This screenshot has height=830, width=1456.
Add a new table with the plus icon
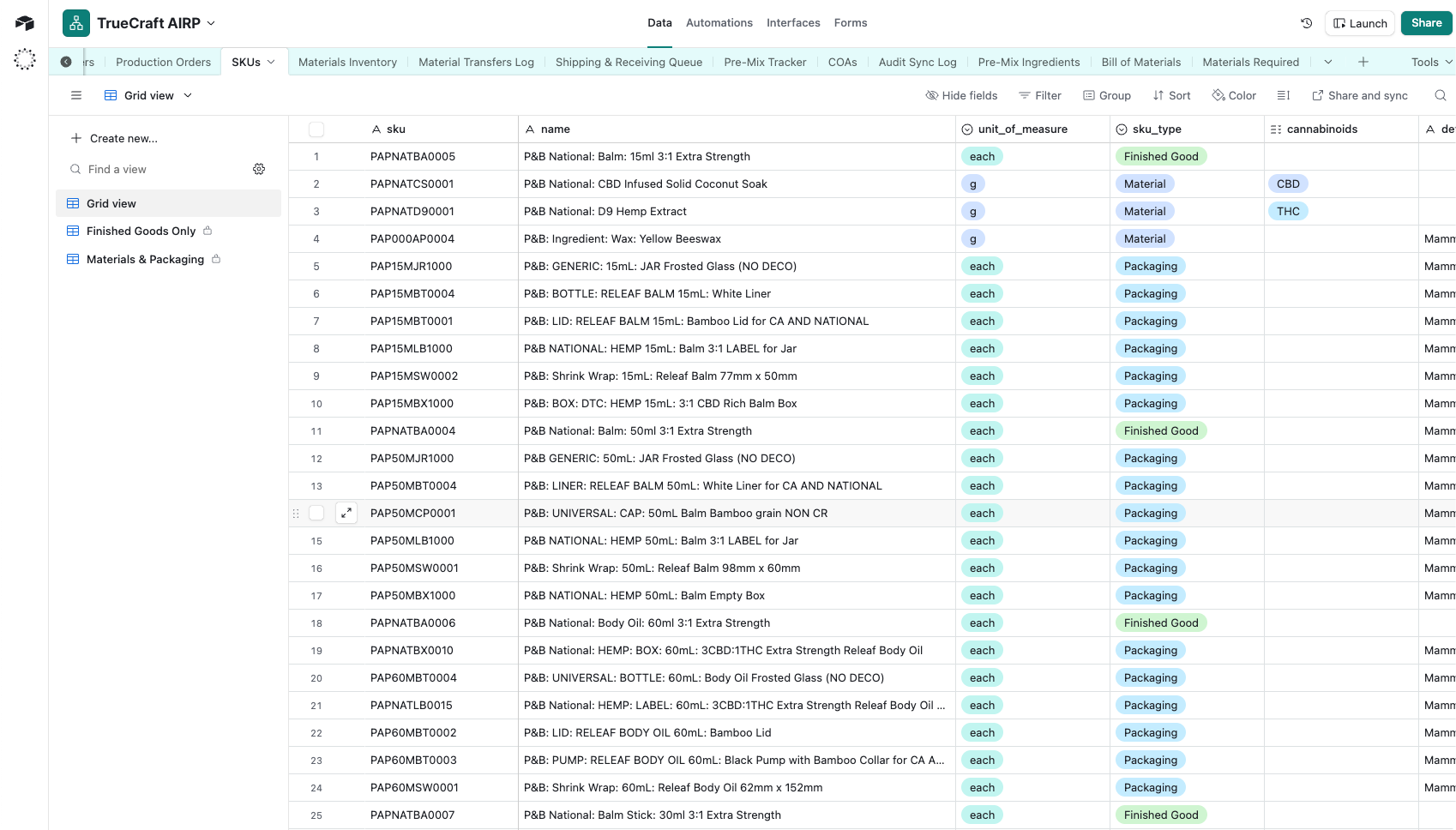pyautogui.click(x=1363, y=62)
